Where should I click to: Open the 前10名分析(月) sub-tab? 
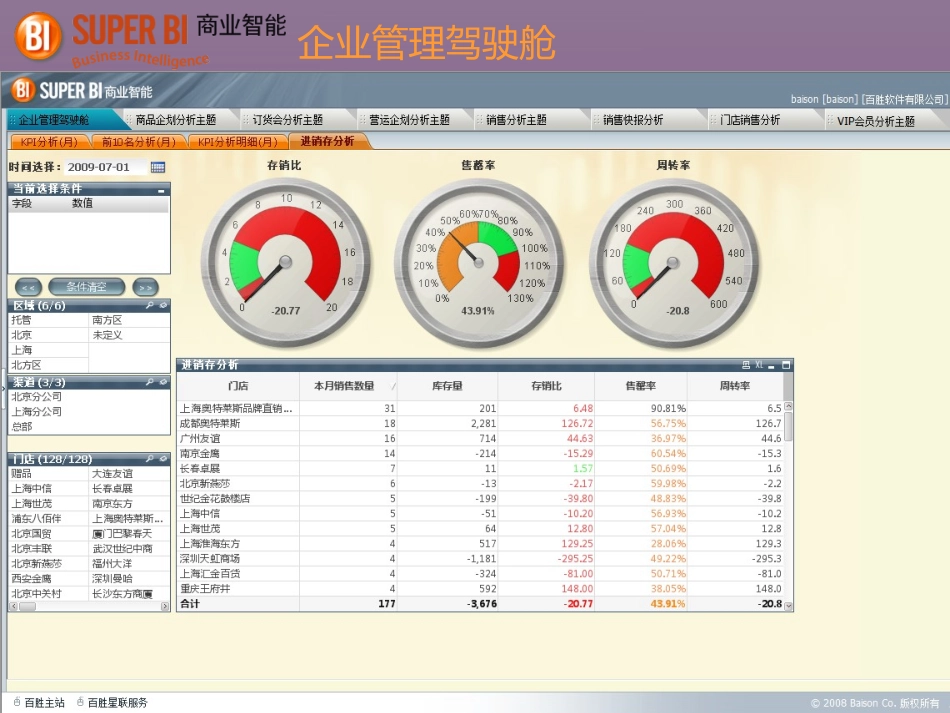[139, 142]
